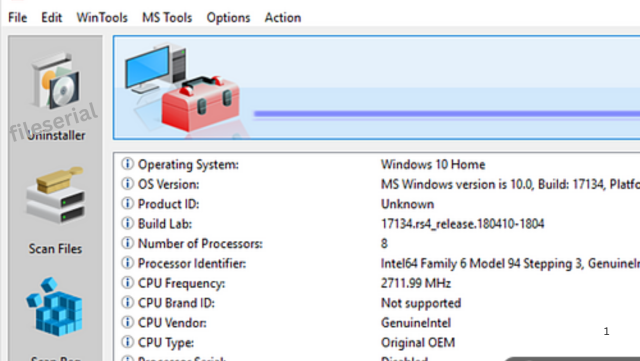Open the MS Tools menu
640x361 pixels.
click(x=167, y=18)
